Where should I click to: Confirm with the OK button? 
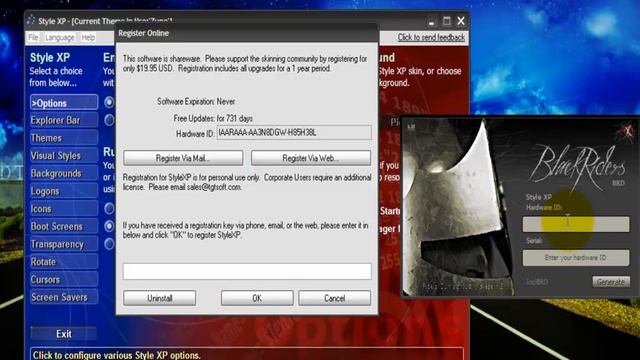pos(257,298)
